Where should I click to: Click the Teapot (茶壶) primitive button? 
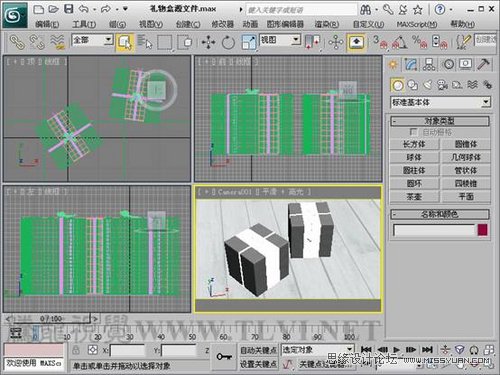(414, 197)
